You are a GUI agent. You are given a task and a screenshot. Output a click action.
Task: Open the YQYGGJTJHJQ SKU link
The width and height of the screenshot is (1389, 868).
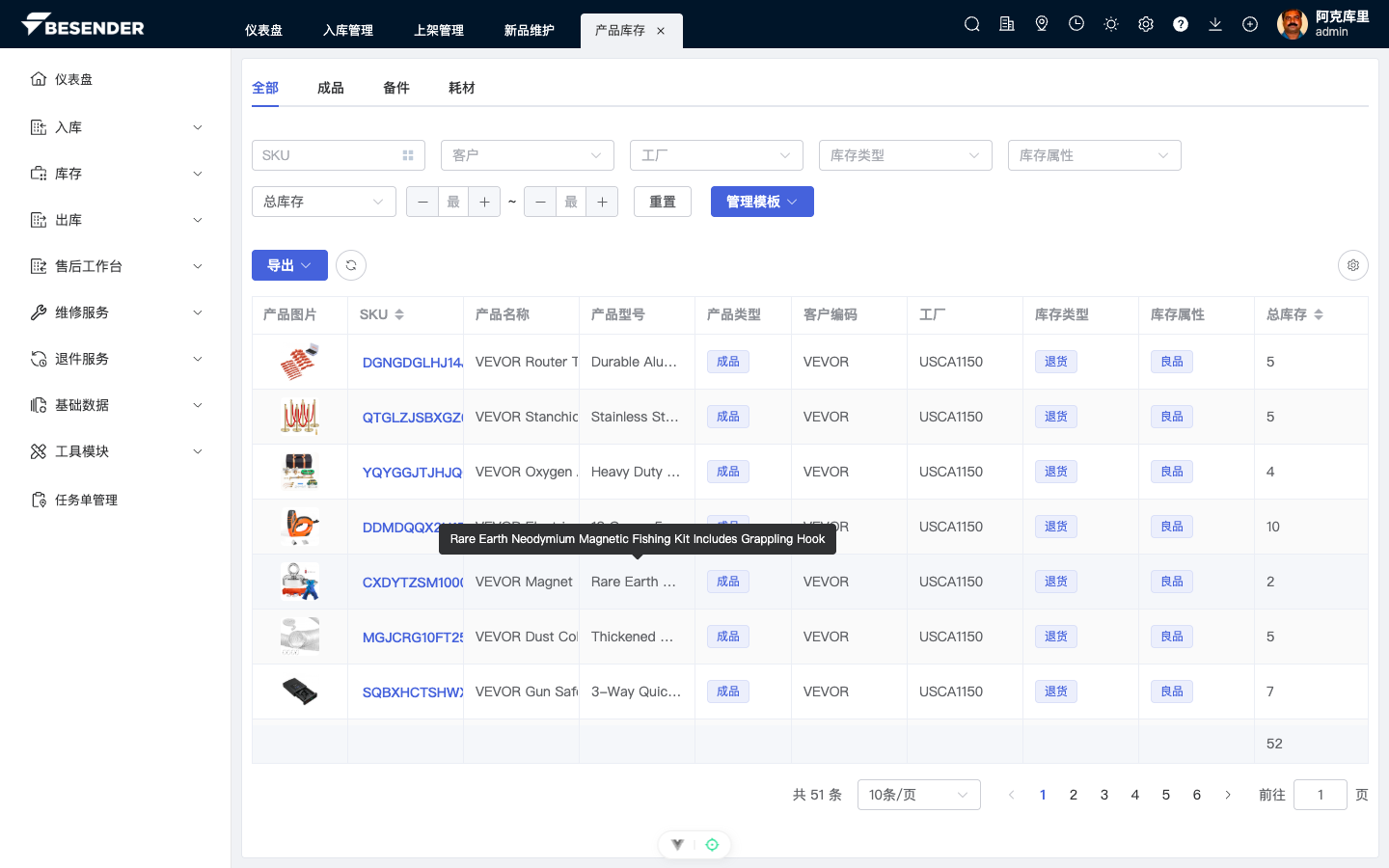click(x=413, y=473)
